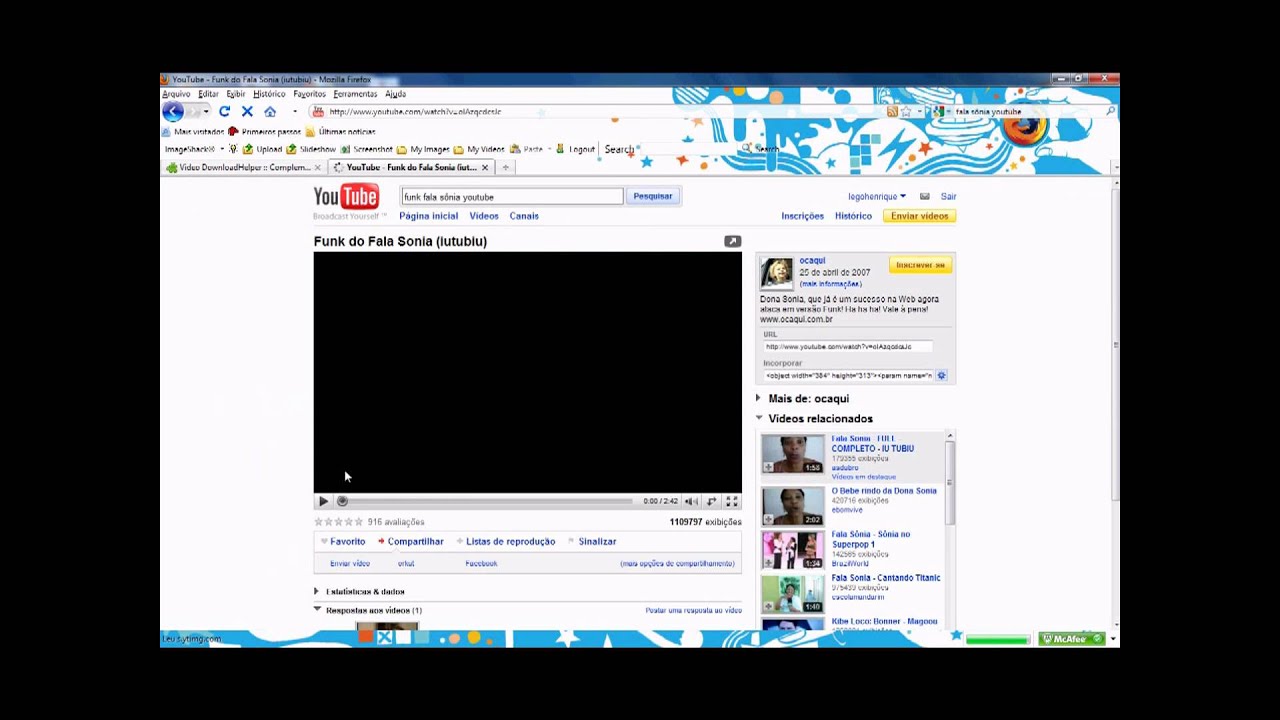Click the RSS feed icon in address bar

click(892, 112)
